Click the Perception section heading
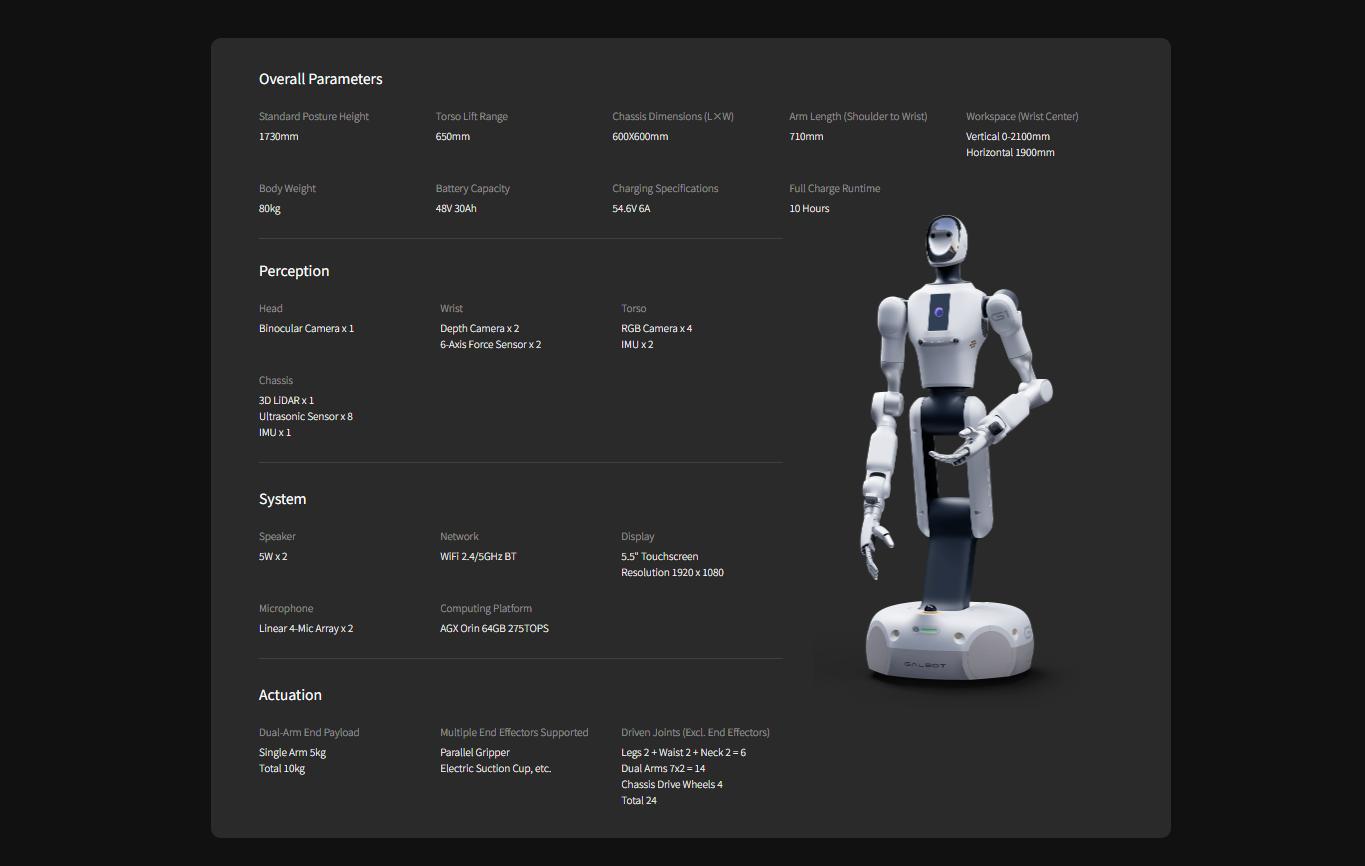 click(294, 271)
